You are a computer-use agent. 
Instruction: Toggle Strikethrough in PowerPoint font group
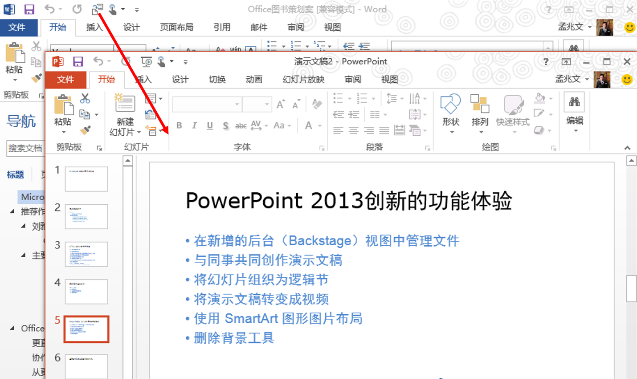tap(241, 126)
